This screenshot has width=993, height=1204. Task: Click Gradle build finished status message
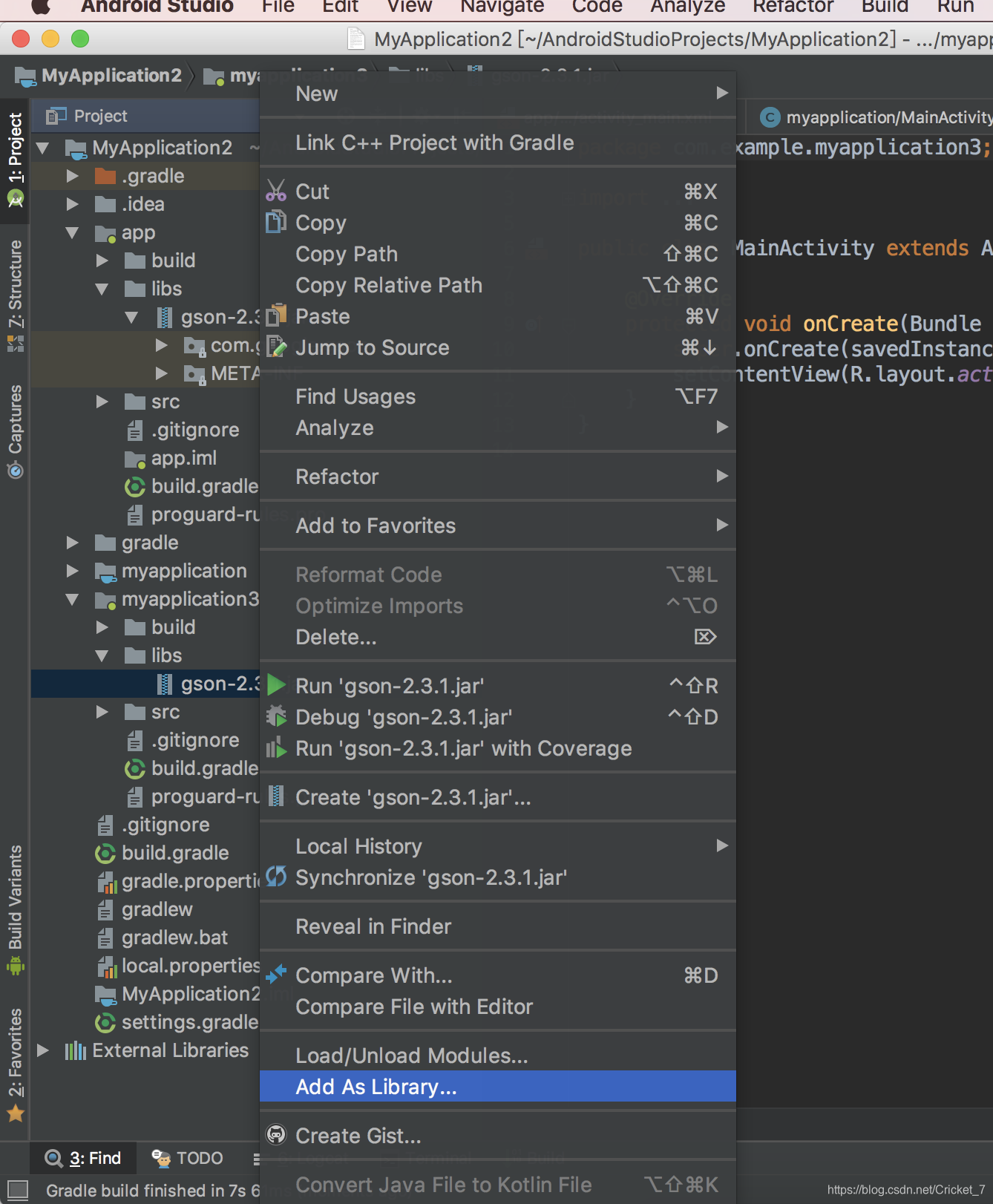(x=153, y=1190)
